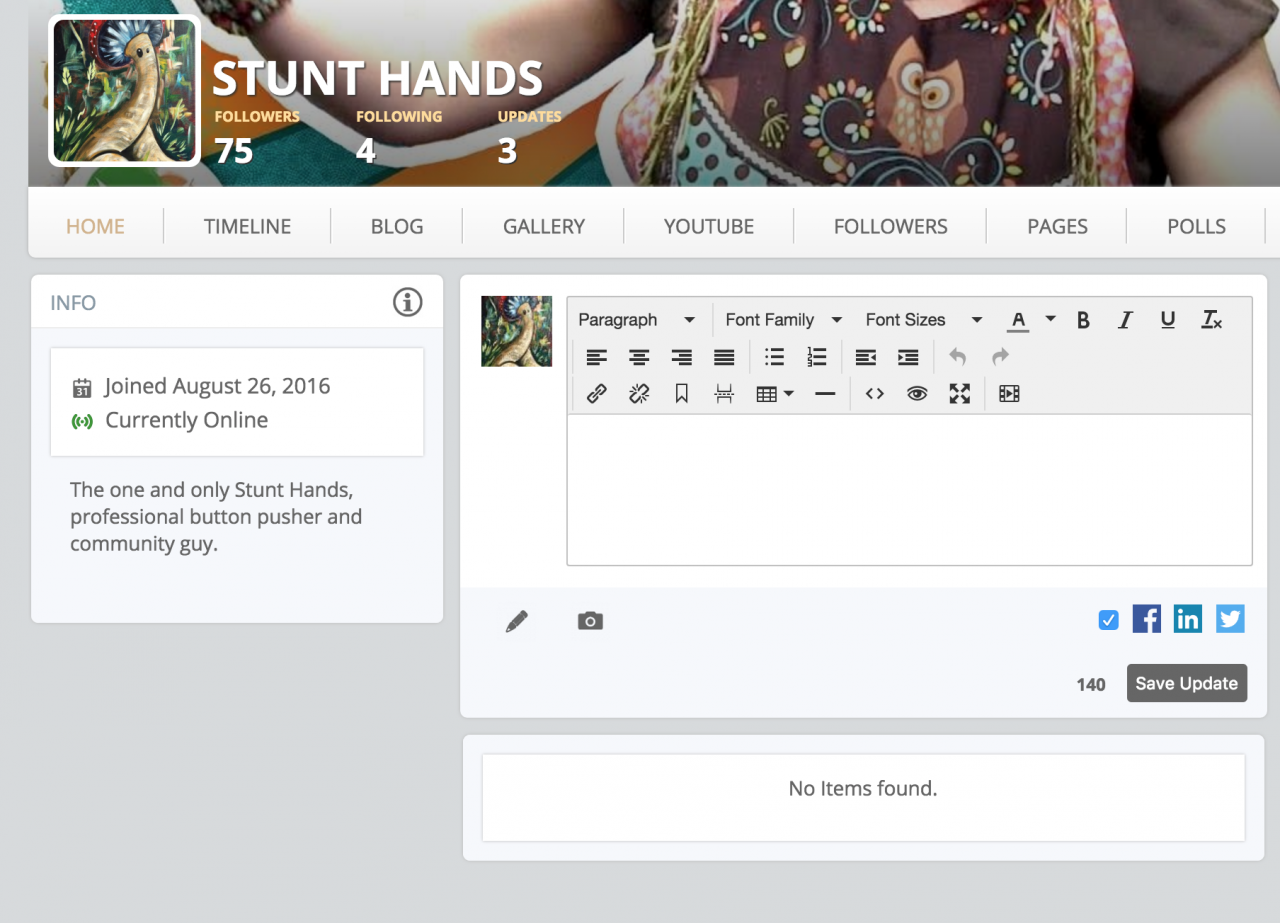
Task: Uncheck the social sharing checkbox
Action: [1108, 620]
